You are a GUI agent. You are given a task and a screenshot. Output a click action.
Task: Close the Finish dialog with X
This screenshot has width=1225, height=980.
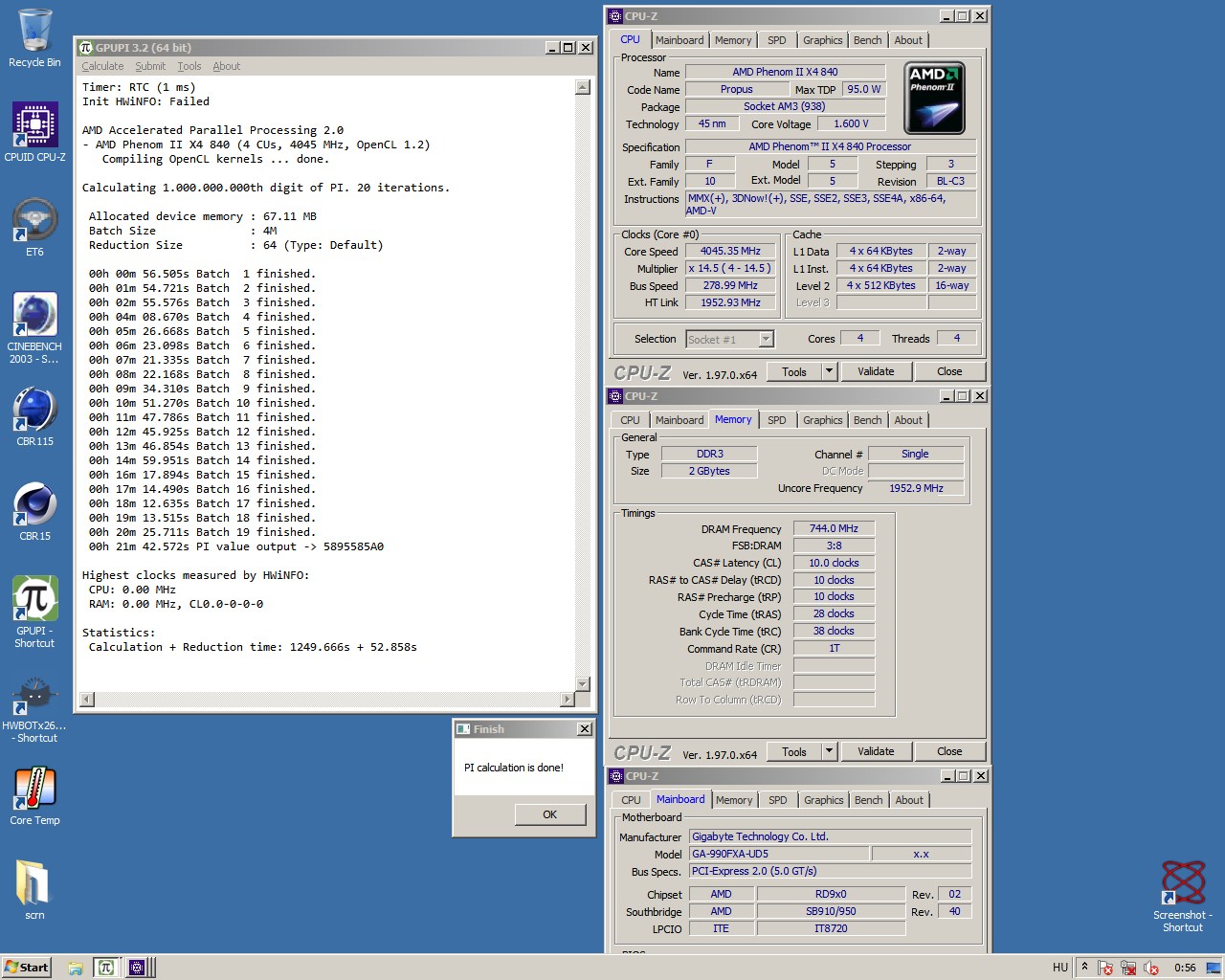coord(585,729)
